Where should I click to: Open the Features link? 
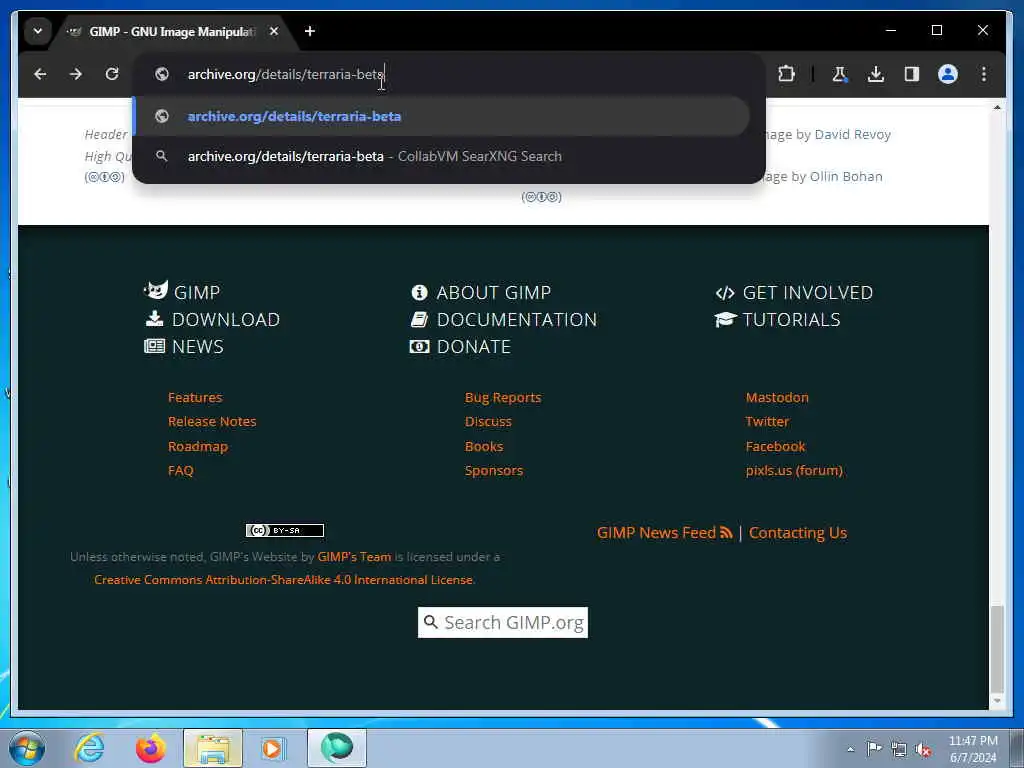195,397
